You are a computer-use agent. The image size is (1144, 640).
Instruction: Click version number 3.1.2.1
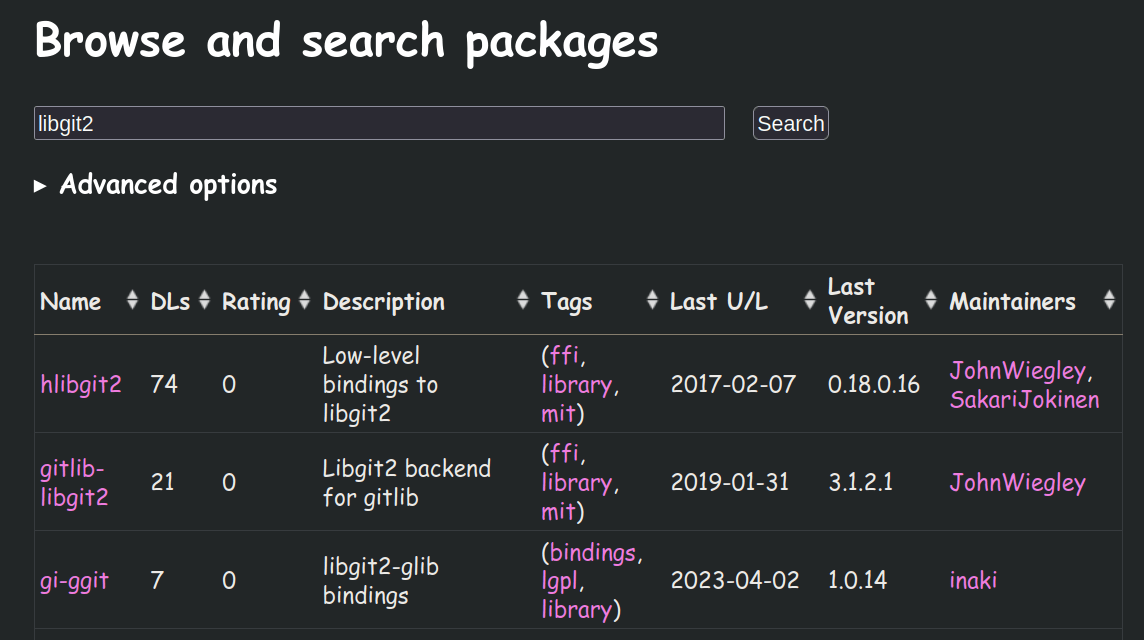coord(860,482)
